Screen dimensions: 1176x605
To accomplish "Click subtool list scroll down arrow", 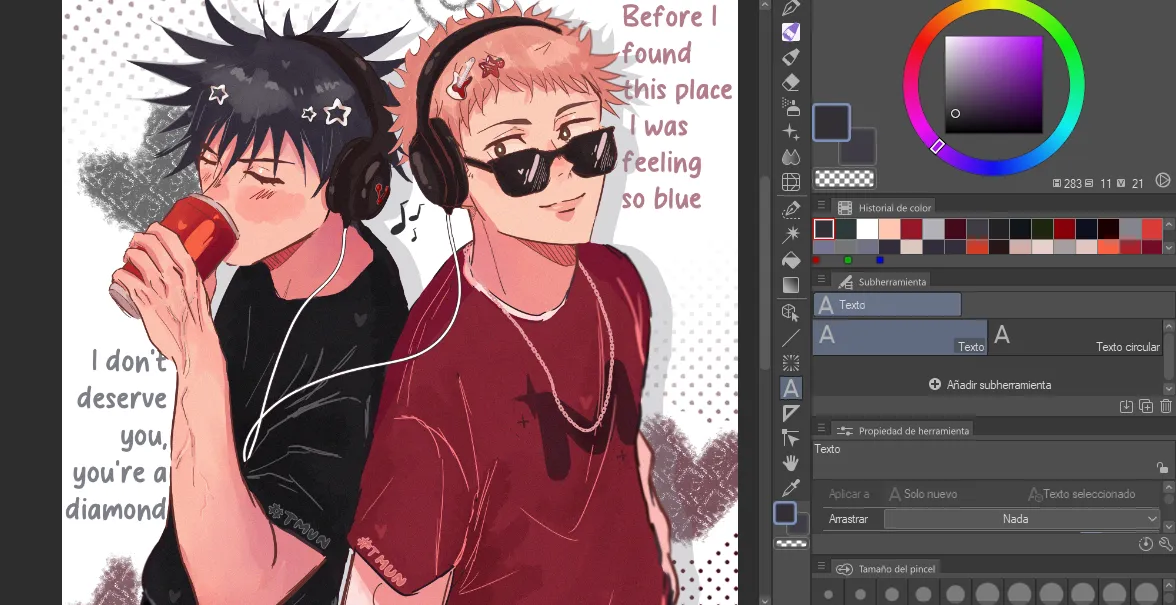I will (x=1168, y=388).
